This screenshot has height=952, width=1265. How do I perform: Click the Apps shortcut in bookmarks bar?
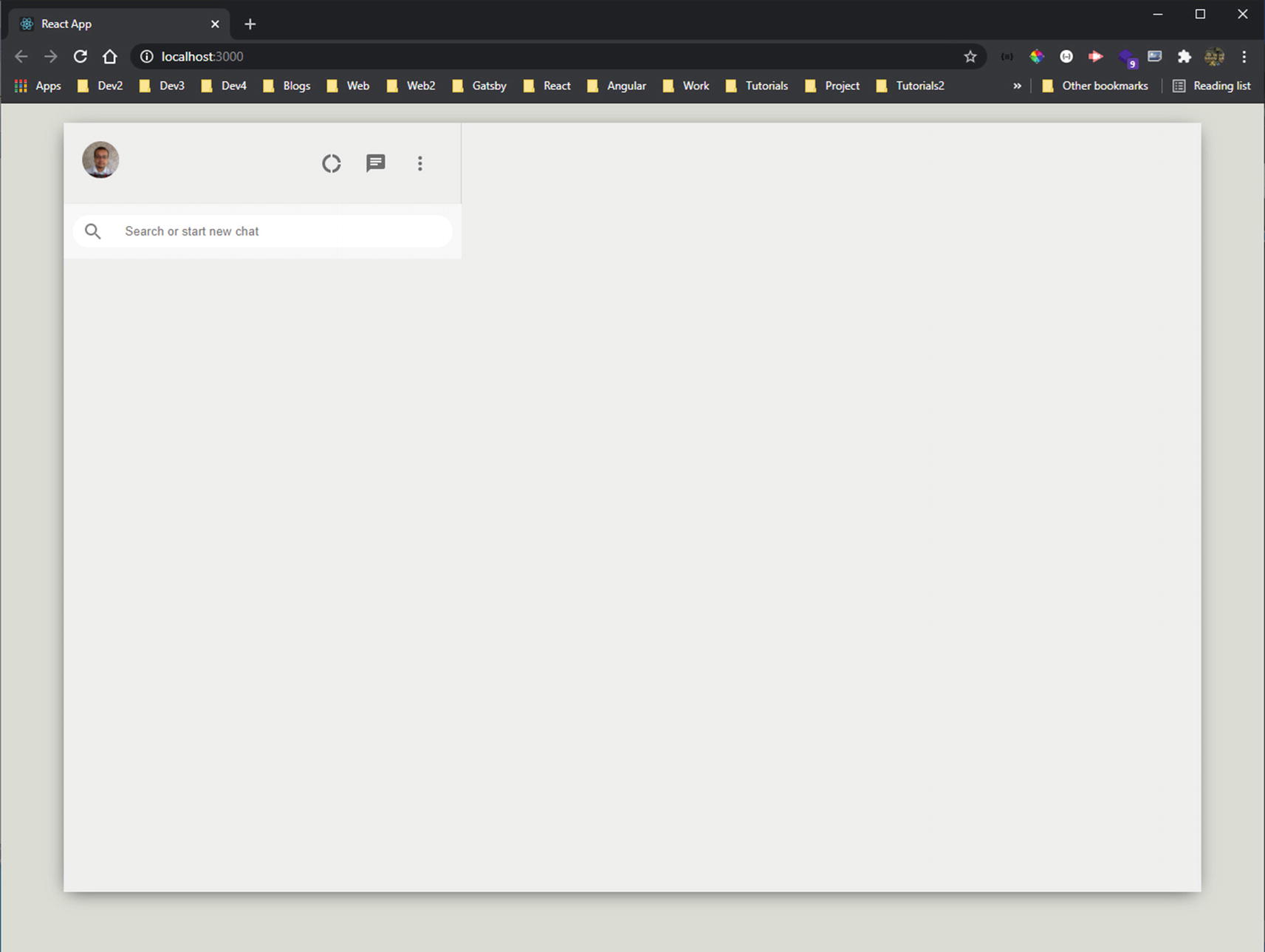point(38,86)
